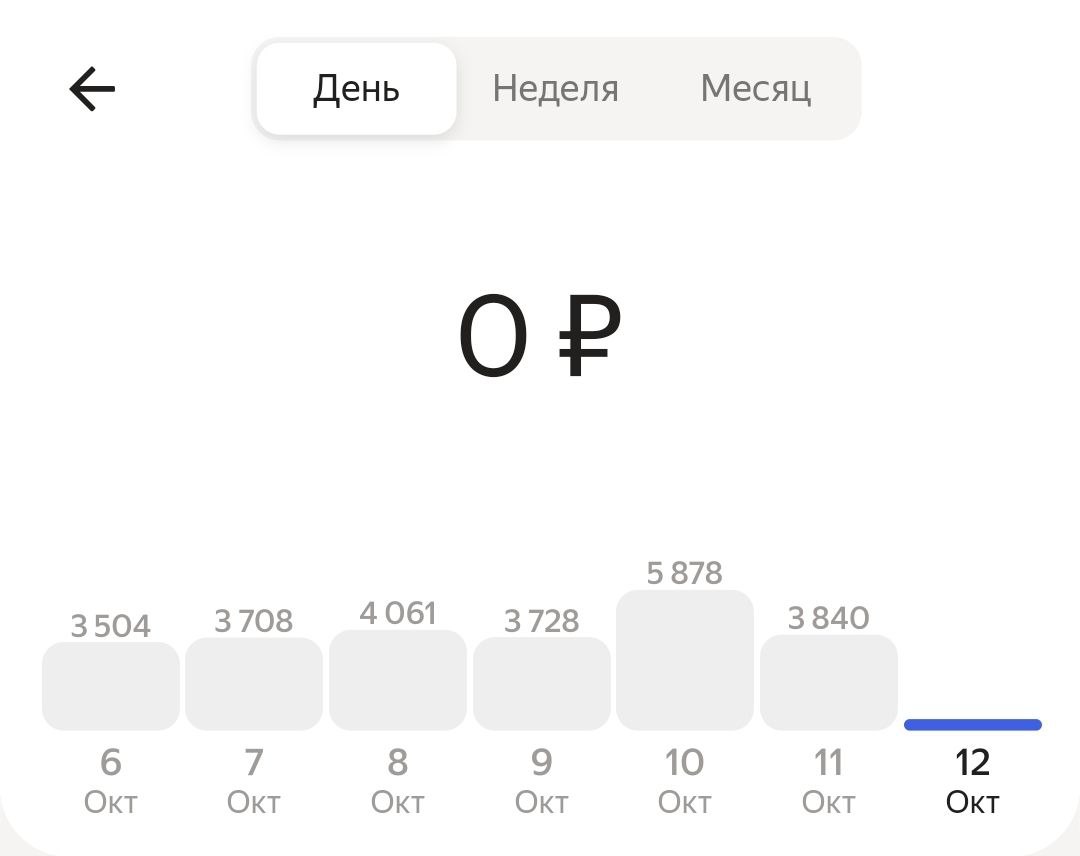Choose the 7 Окт date label
Screen dimensions: 1080x856
254,780
